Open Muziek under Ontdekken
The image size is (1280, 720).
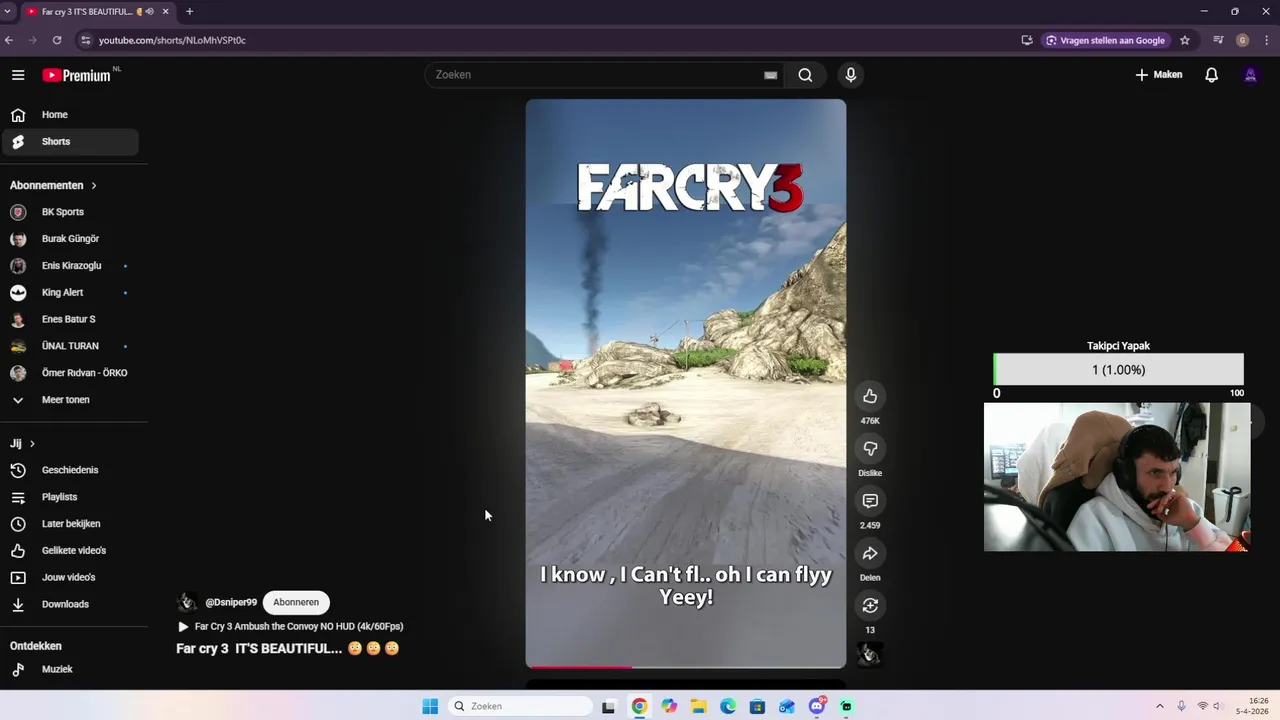coord(70,669)
